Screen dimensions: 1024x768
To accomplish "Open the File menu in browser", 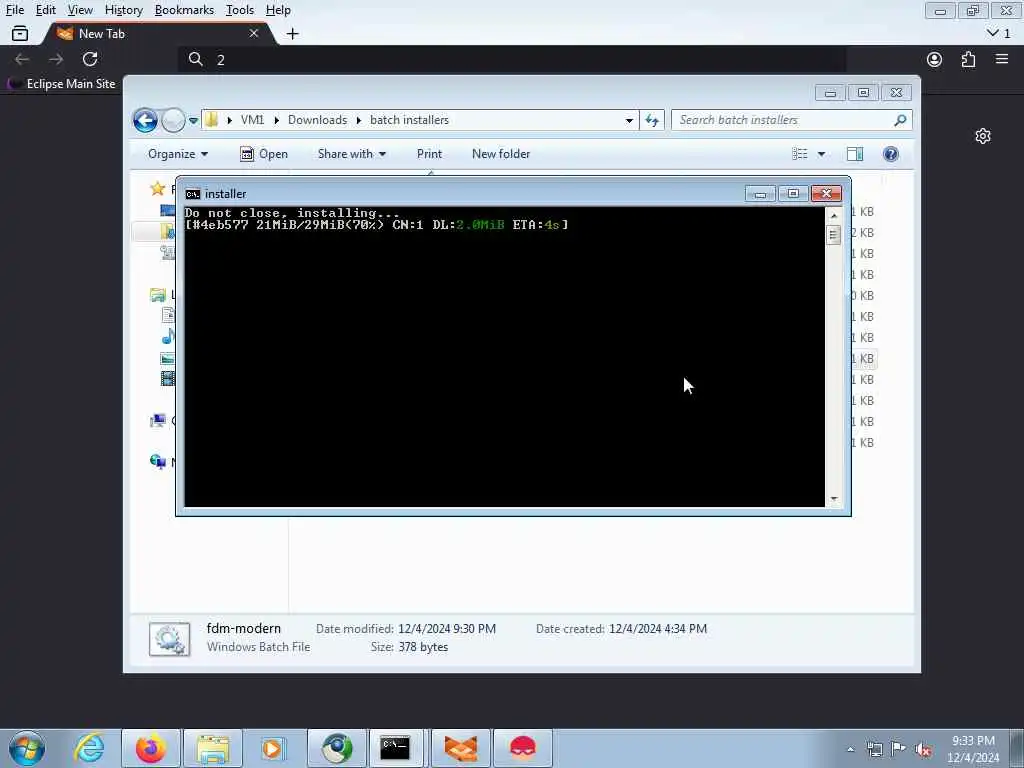I will (x=14, y=10).
